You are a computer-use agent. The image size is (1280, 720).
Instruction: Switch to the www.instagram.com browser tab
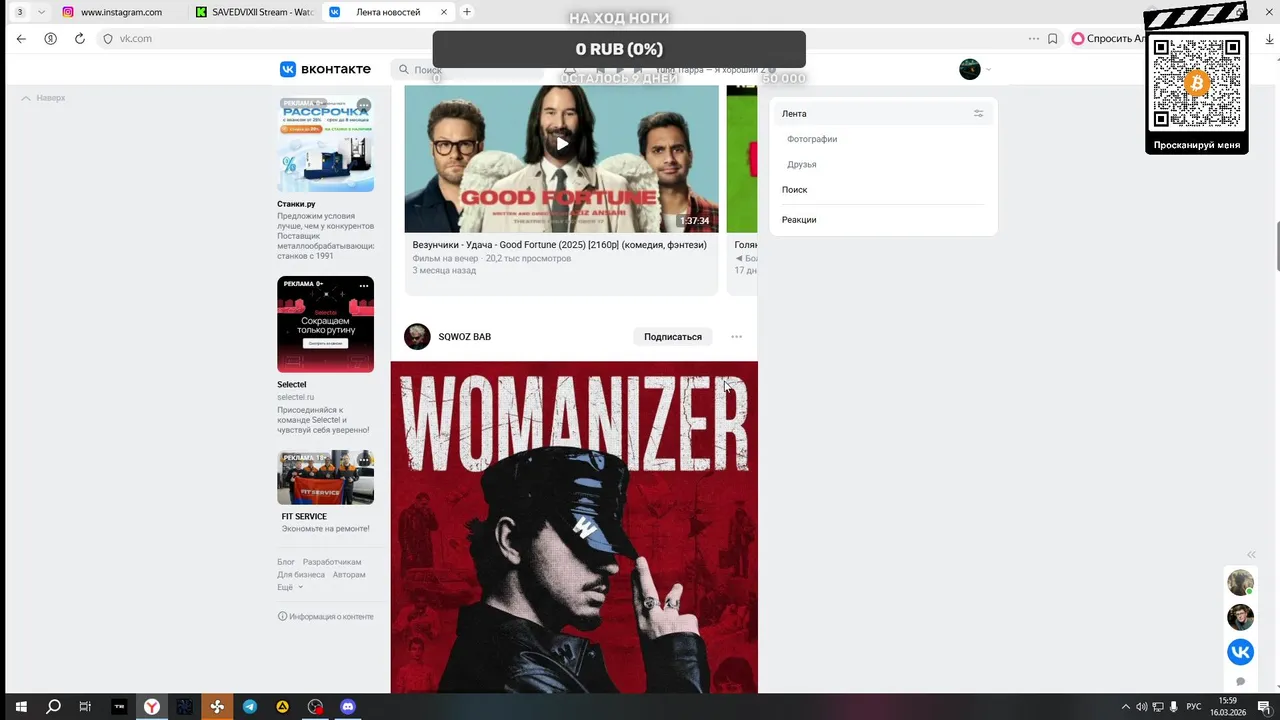click(x=121, y=12)
